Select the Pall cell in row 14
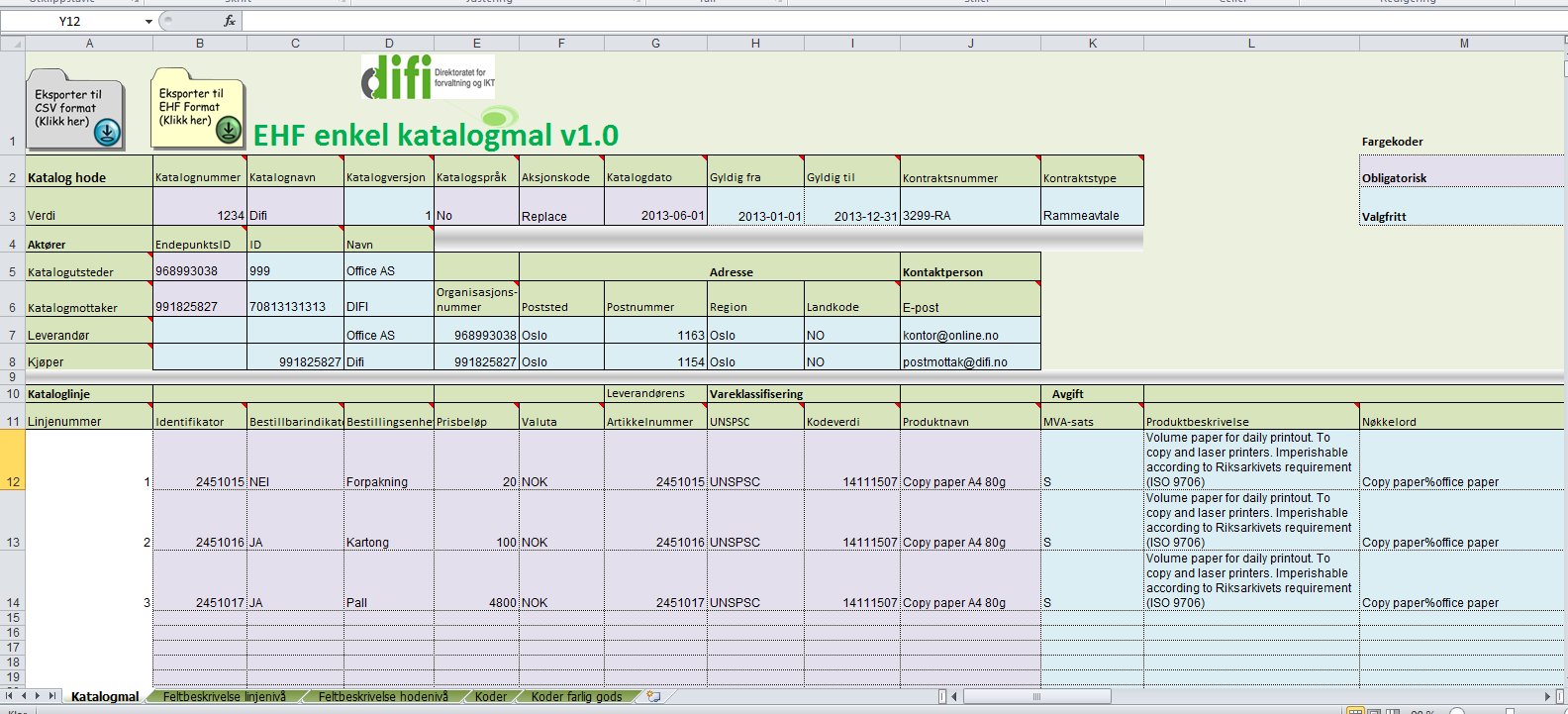Screen dimensions: 1568x714 [x=389, y=580]
